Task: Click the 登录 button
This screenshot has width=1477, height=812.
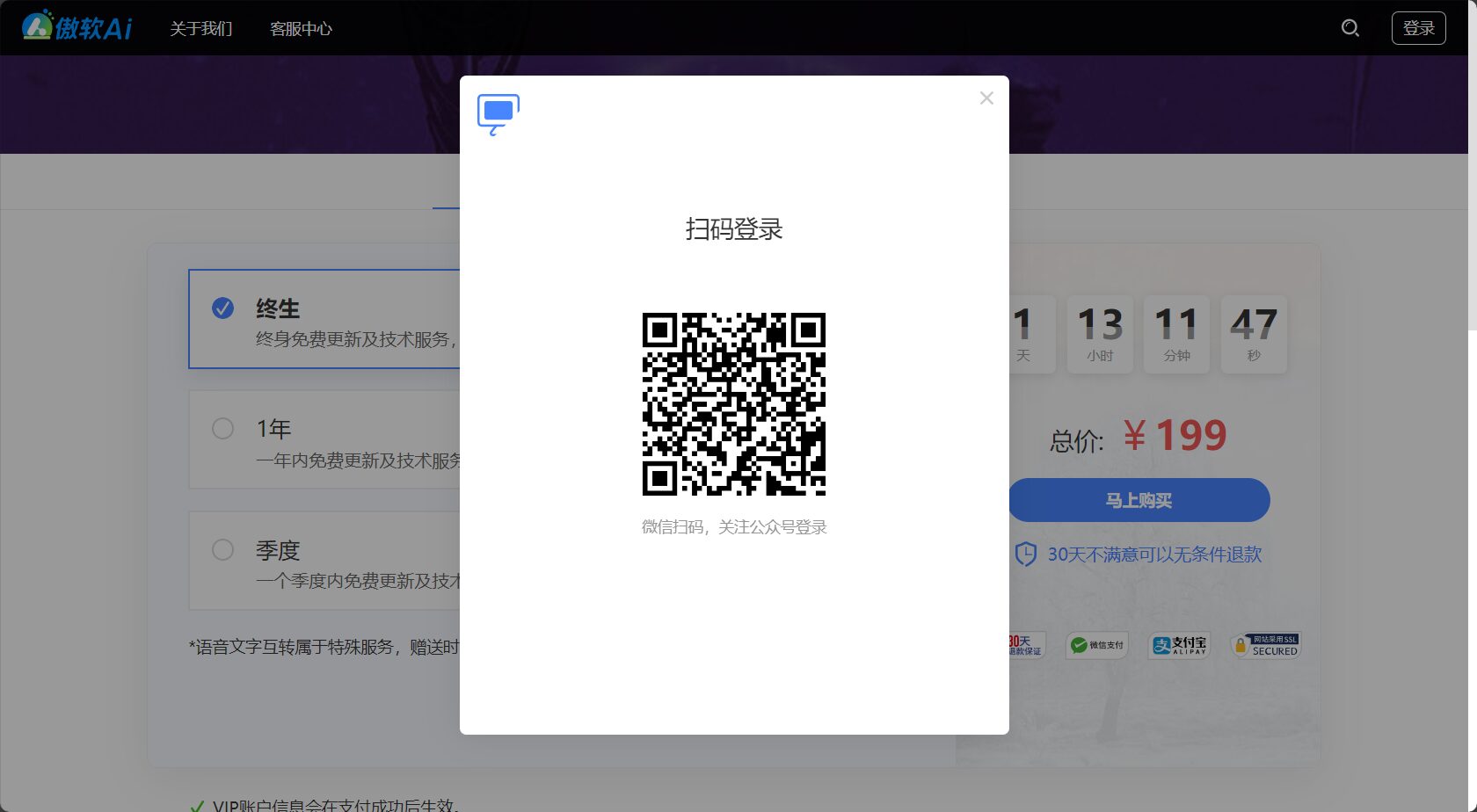Action: tap(1418, 28)
